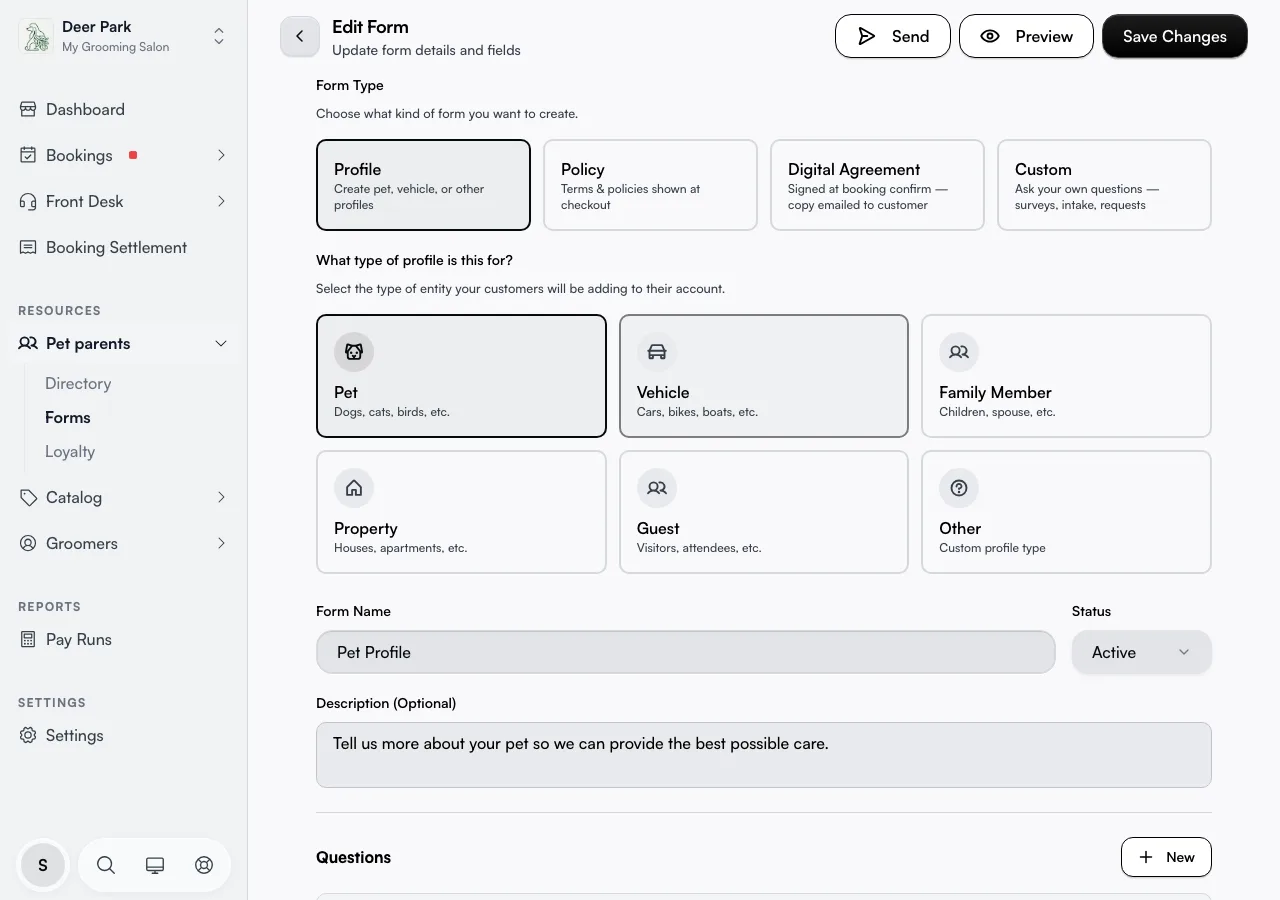Choose the Pet profile type card
Screen dimensions: 1280x900
[461, 376]
